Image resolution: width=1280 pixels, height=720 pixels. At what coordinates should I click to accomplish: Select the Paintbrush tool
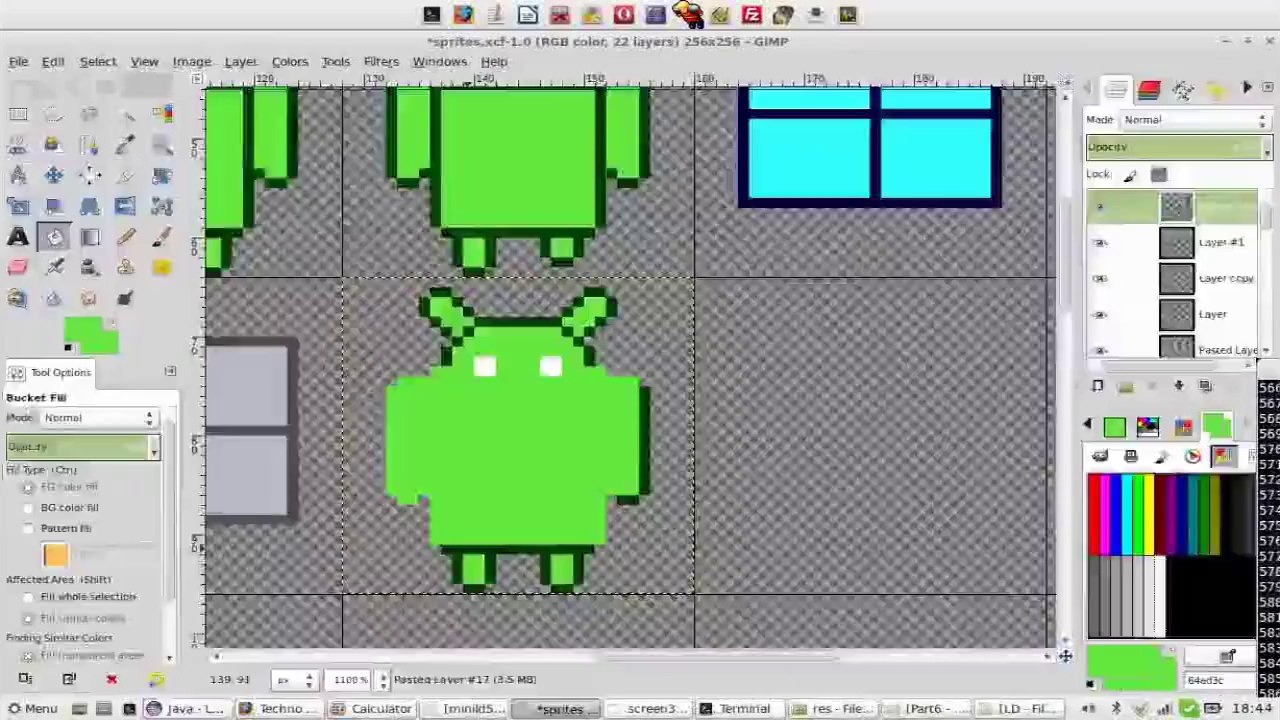pyautogui.click(x=162, y=237)
